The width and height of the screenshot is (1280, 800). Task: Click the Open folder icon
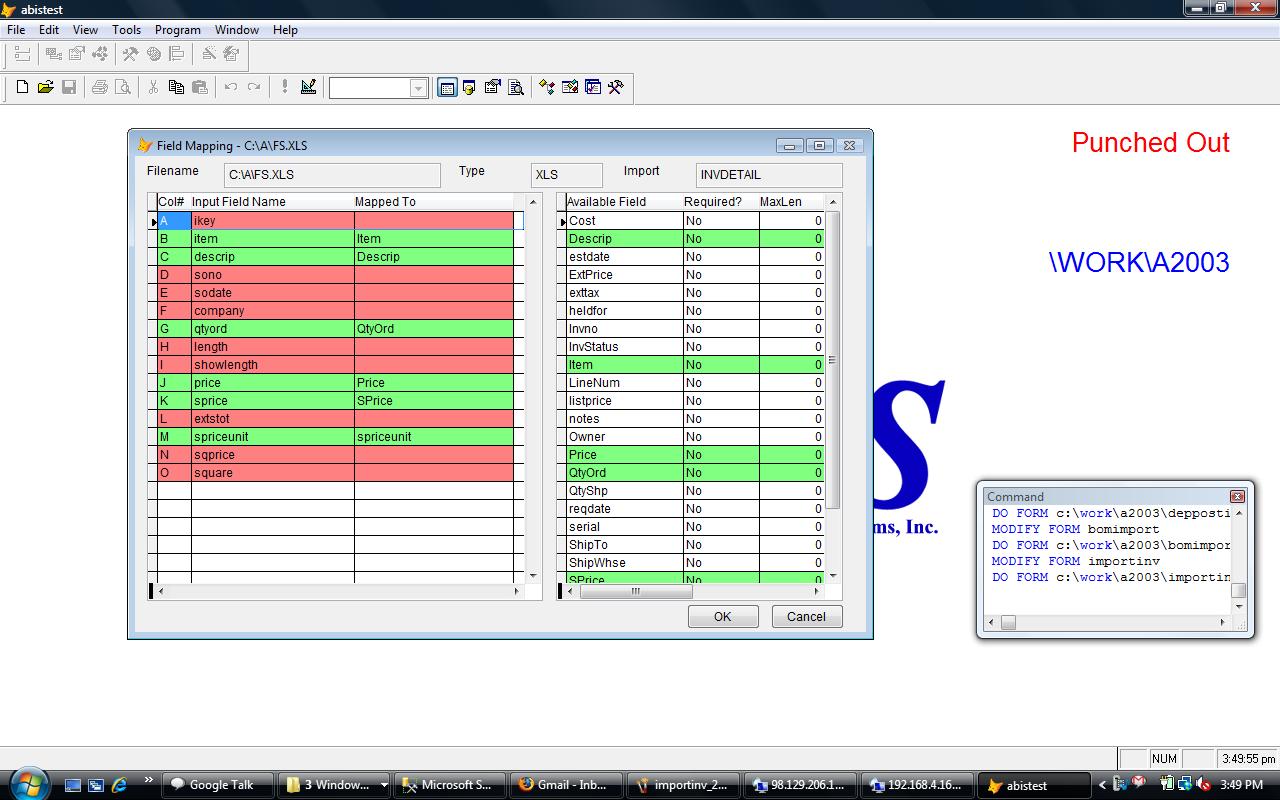pos(45,88)
